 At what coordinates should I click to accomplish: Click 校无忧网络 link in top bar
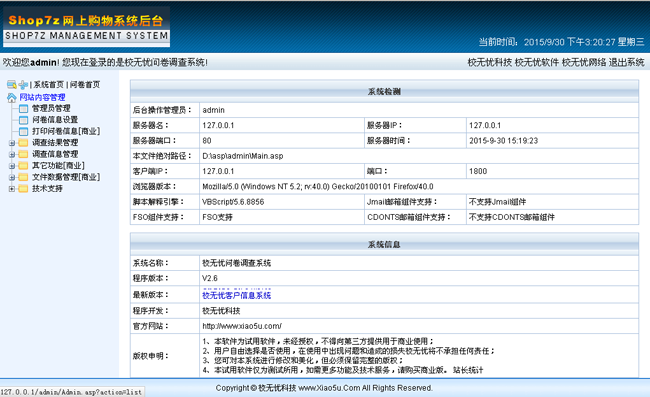click(584, 63)
